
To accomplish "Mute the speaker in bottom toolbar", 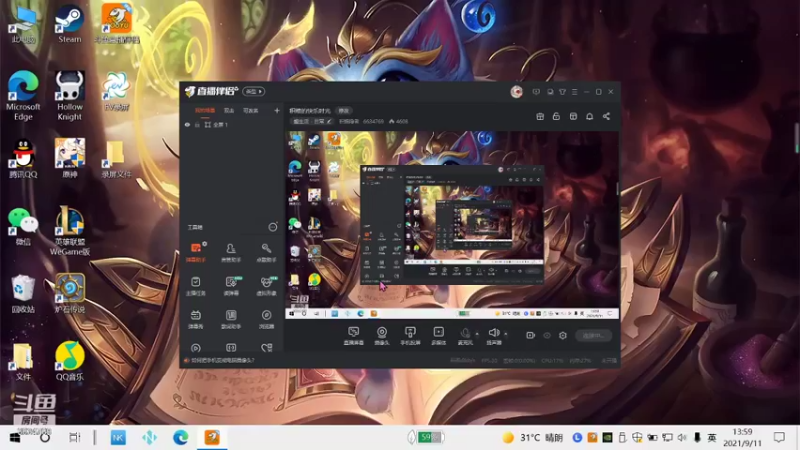I will (494, 336).
